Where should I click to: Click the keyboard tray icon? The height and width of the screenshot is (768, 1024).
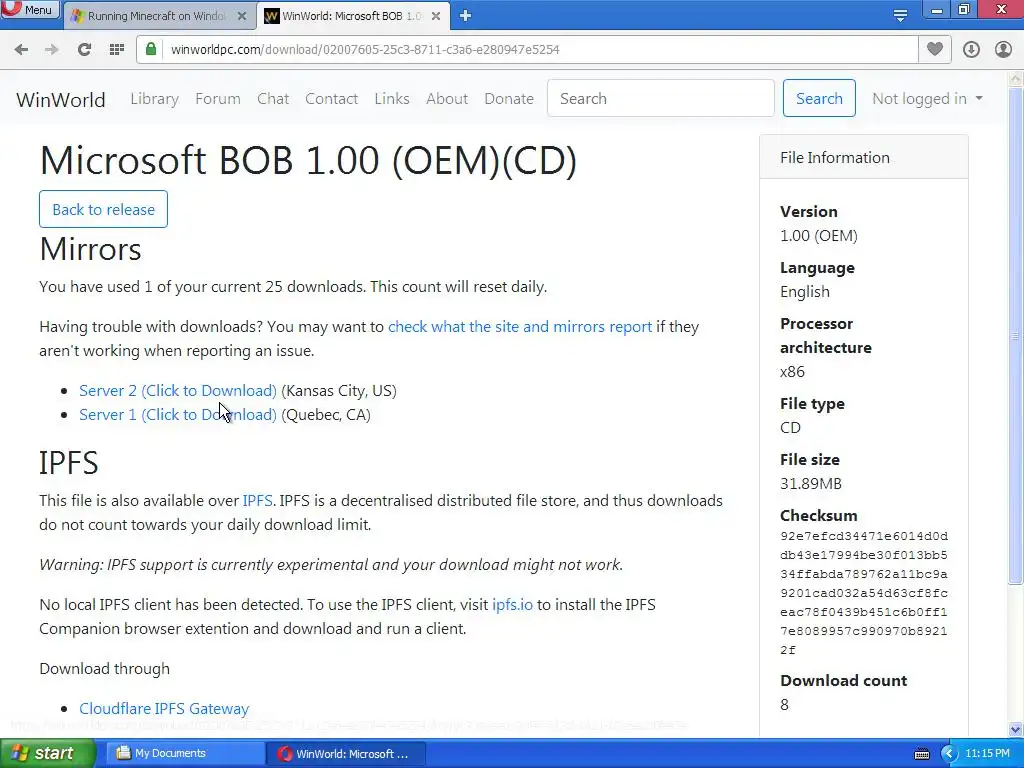[921, 754]
